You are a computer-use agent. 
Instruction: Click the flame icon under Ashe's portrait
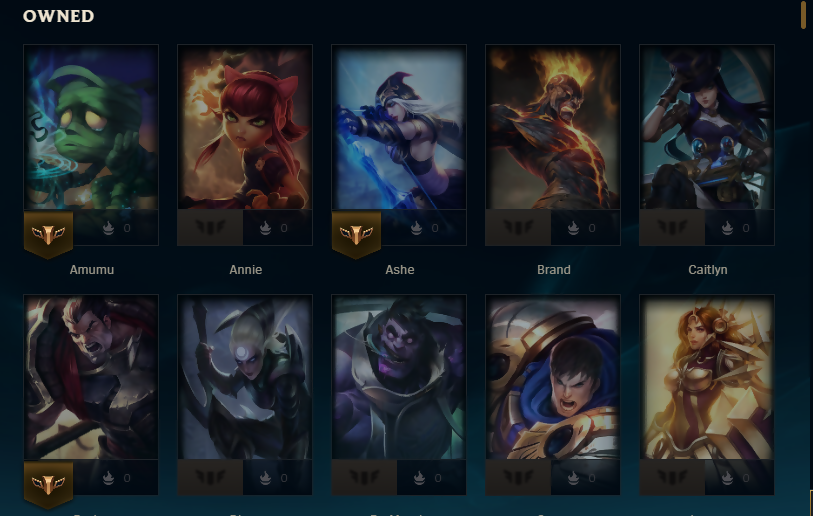tap(416, 228)
